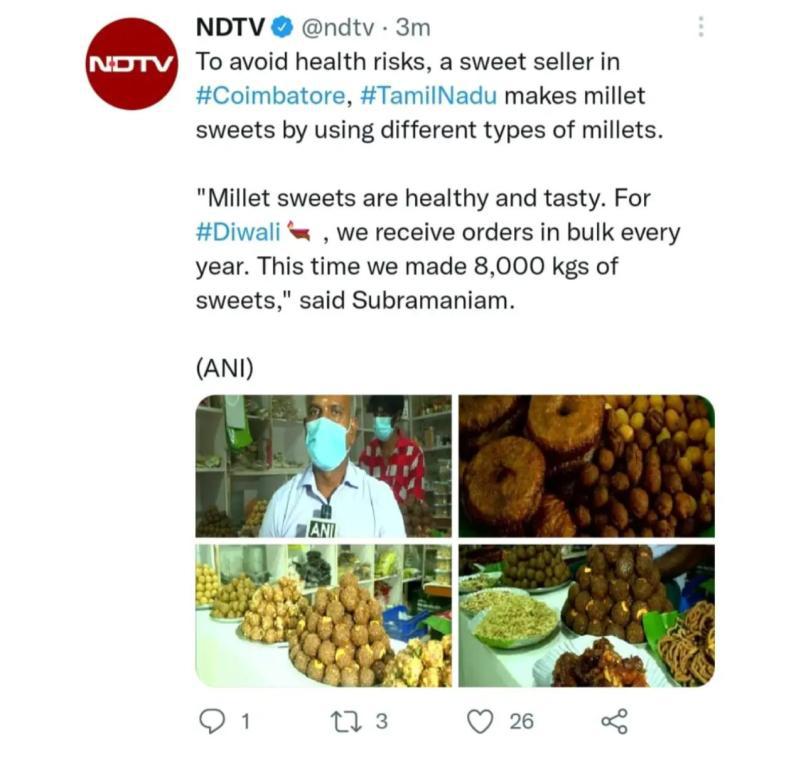Open photo of fried sweets closeup
Image resolution: width=806 pixels, height=769 pixels.
tap(586, 466)
